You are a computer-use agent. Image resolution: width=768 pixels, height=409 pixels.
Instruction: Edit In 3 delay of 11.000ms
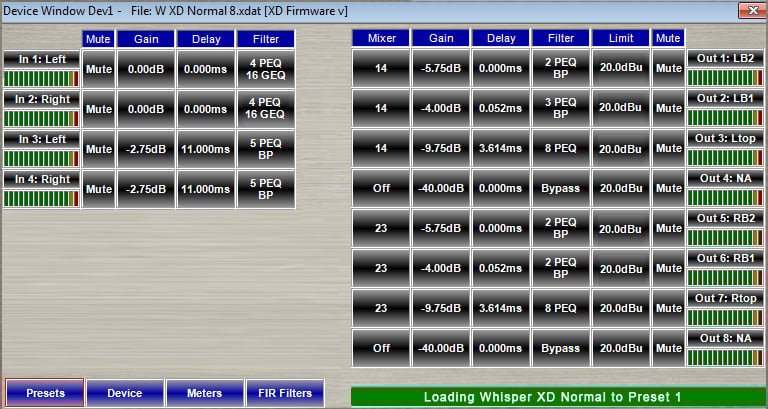(x=205, y=149)
